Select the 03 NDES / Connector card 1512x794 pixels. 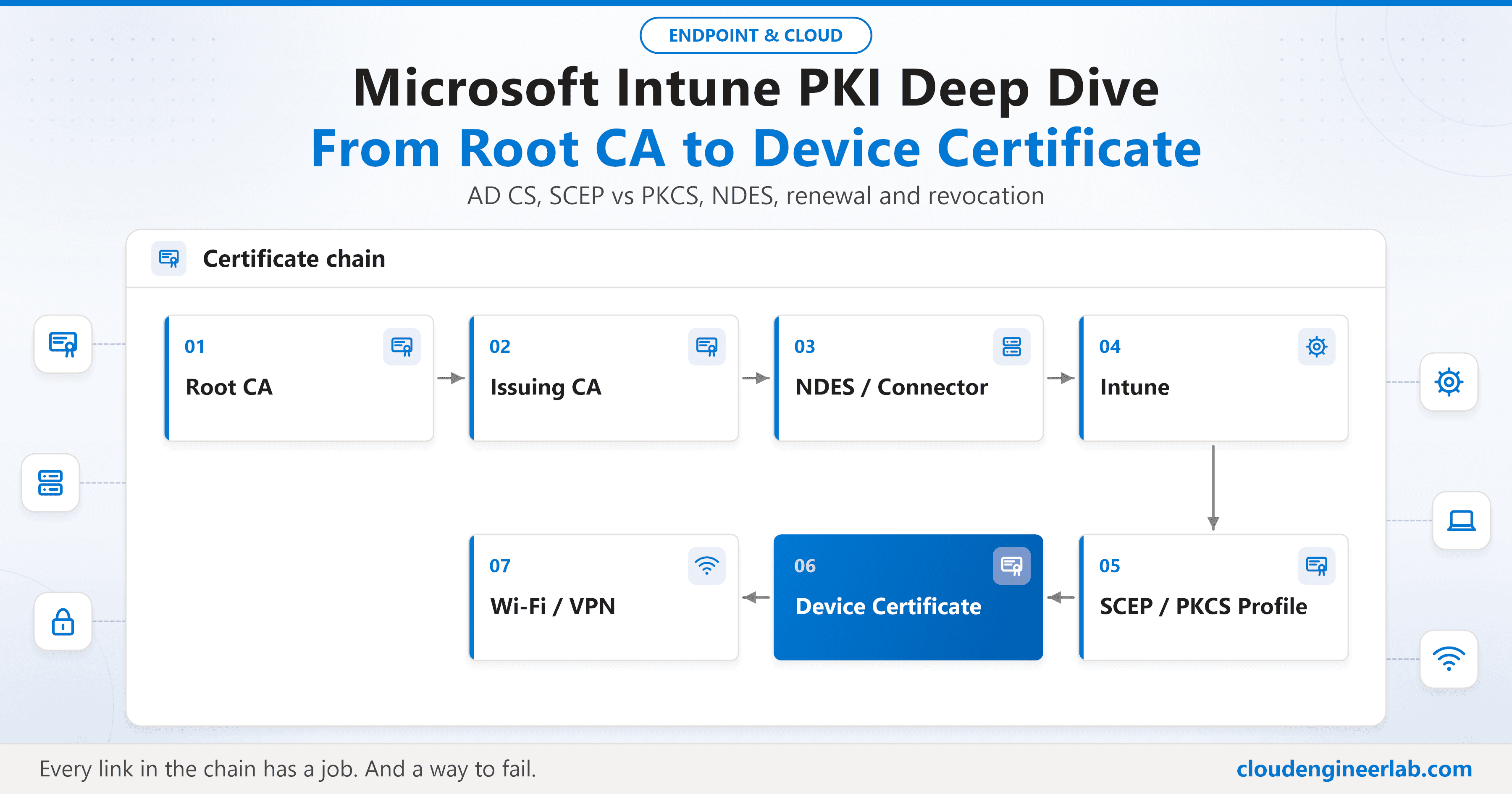point(908,378)
